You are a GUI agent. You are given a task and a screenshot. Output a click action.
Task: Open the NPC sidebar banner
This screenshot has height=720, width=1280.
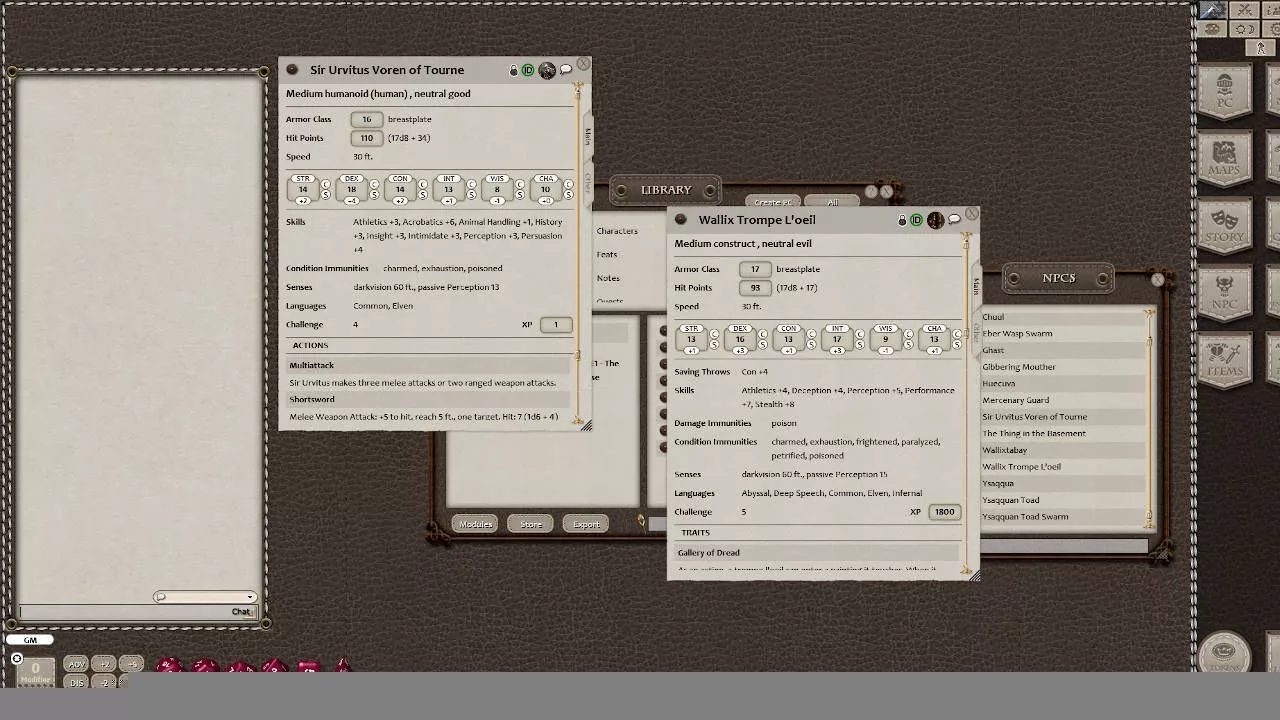1225,293
